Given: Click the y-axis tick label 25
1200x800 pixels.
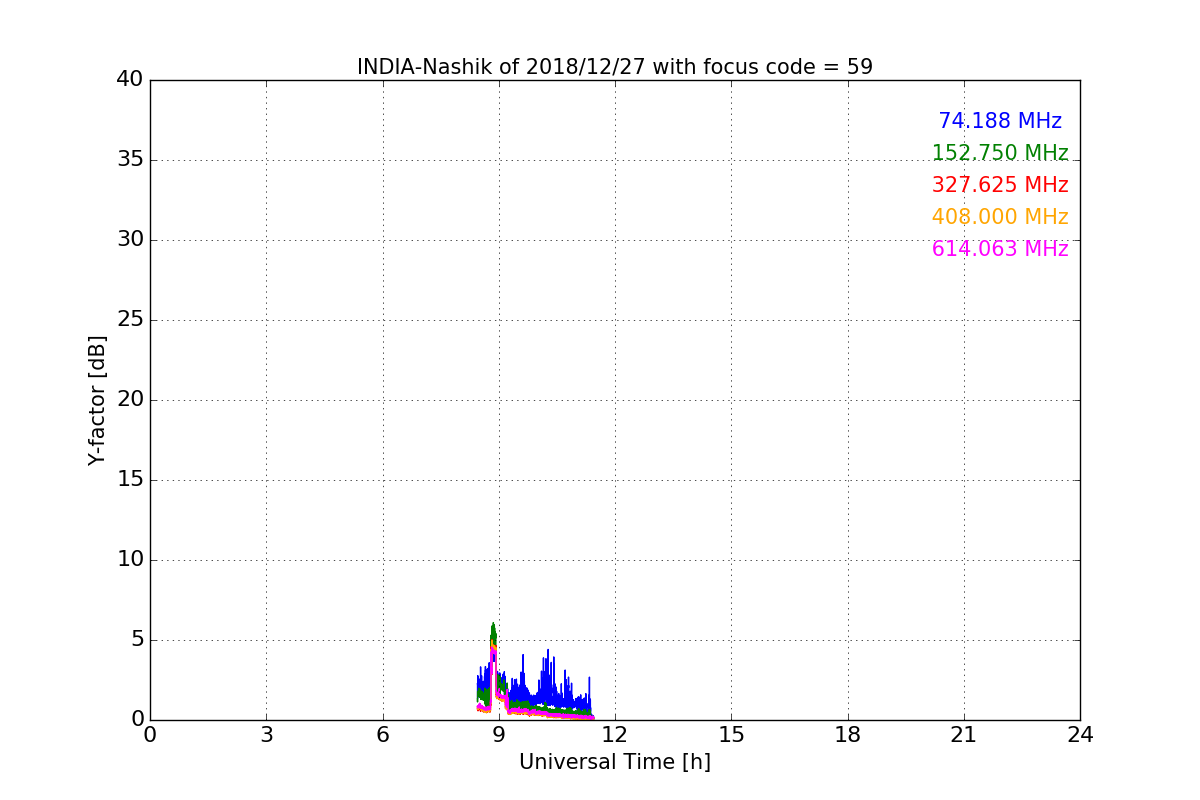Looking at the screenshot, I should pos(130,320).
